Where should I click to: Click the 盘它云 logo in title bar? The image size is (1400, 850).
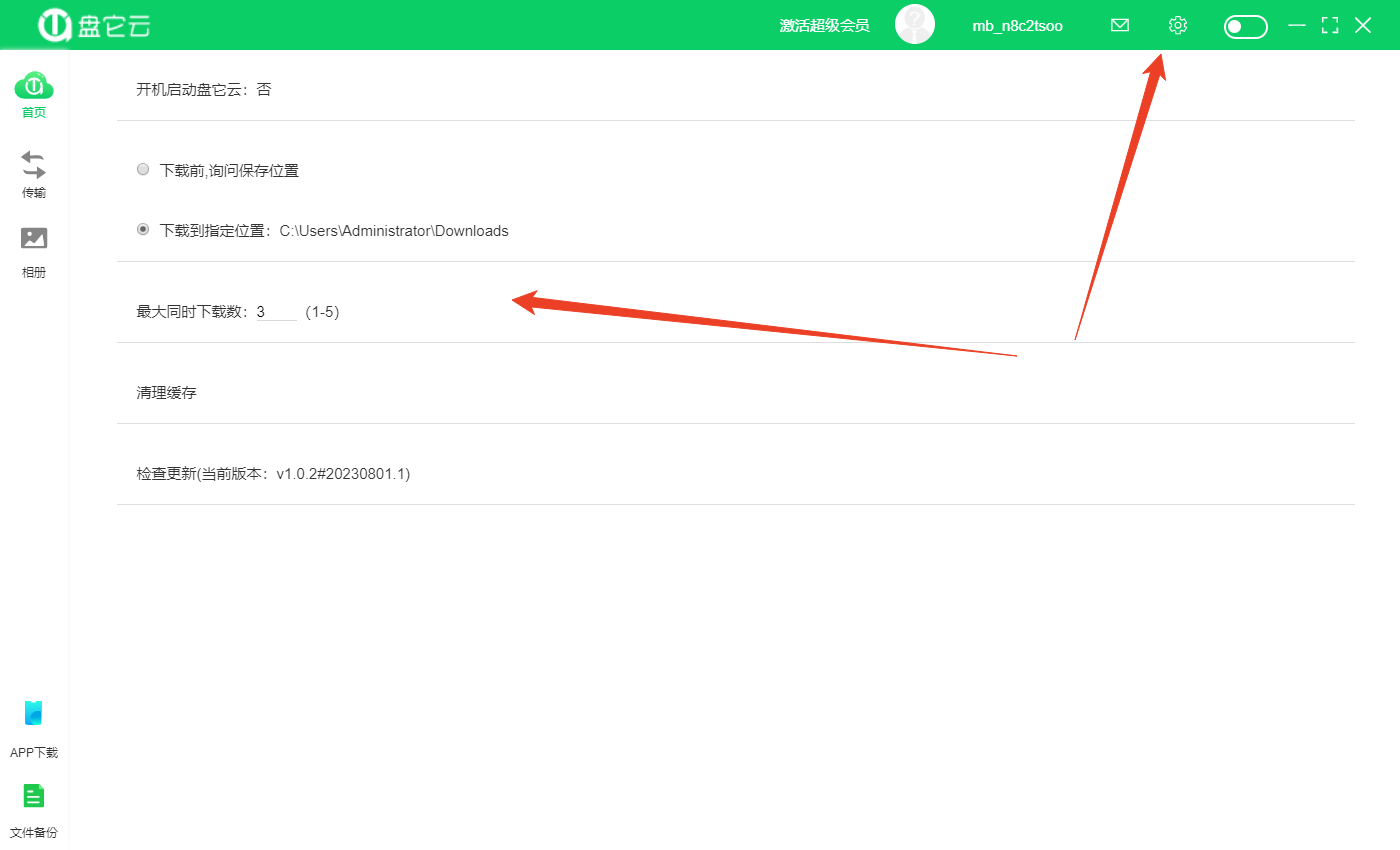coord(95,26)
